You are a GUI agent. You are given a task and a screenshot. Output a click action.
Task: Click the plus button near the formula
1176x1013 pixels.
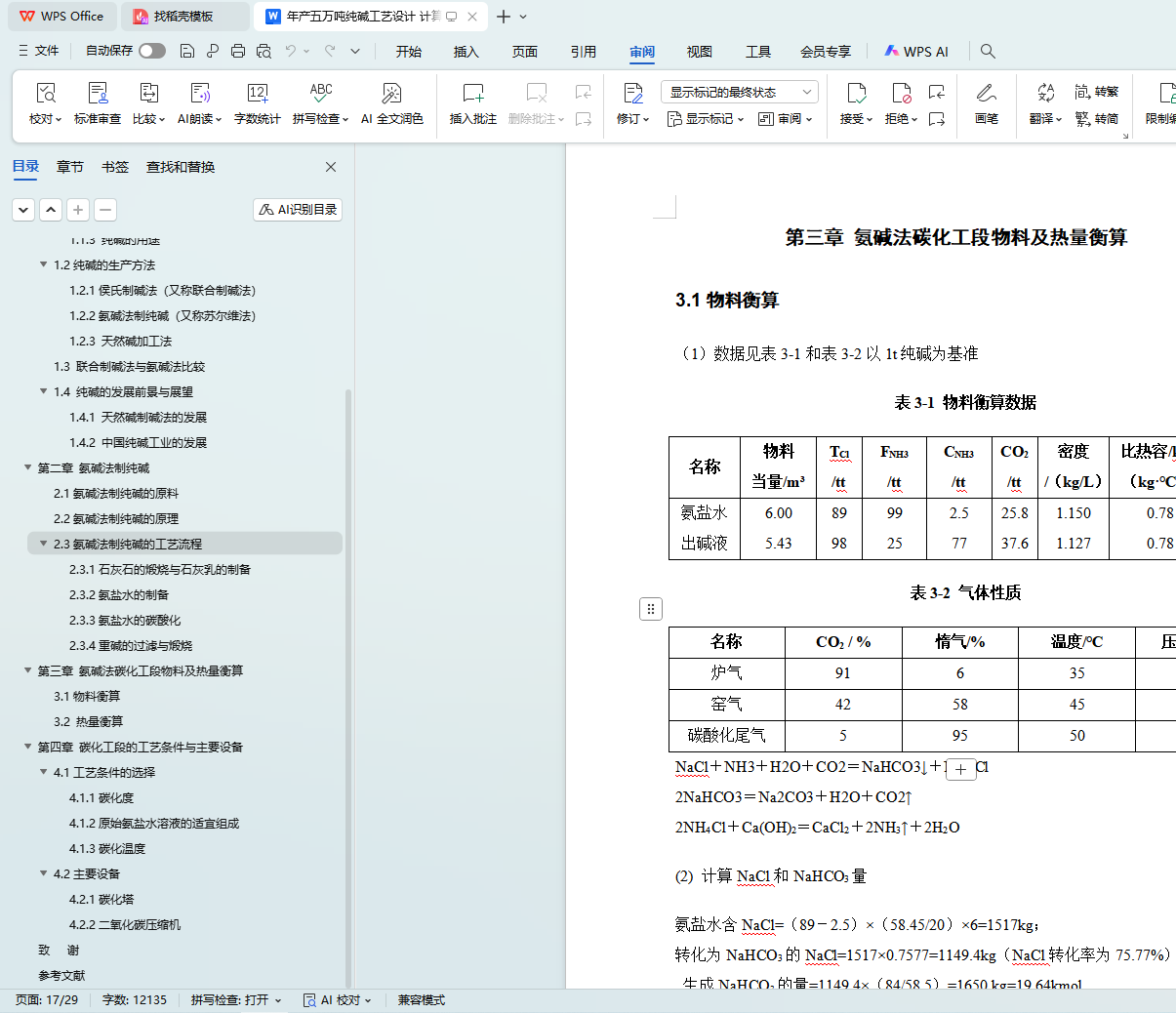click(x=960, y=770)
